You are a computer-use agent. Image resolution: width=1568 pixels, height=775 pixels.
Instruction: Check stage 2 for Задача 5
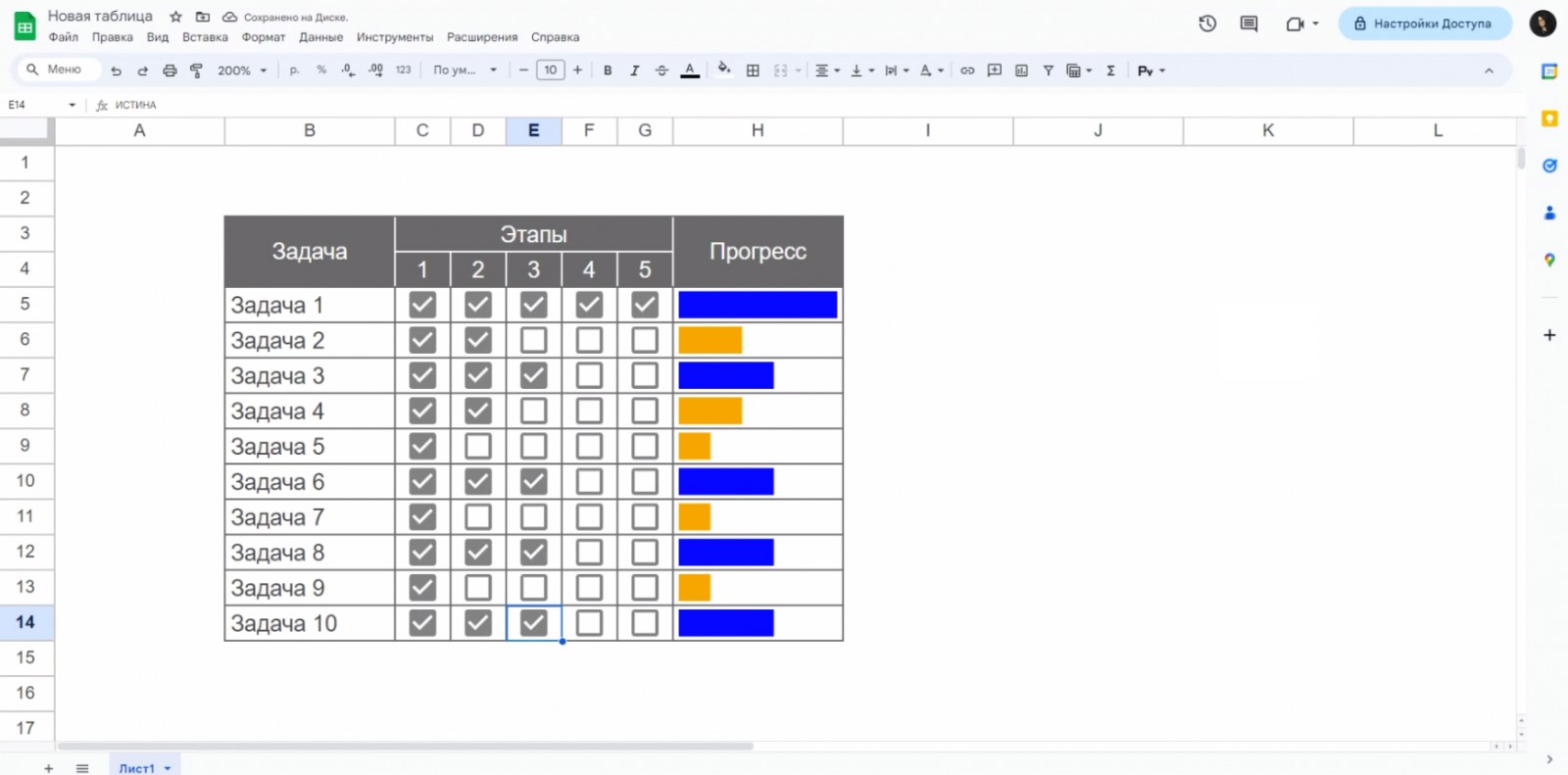(478, 446)
